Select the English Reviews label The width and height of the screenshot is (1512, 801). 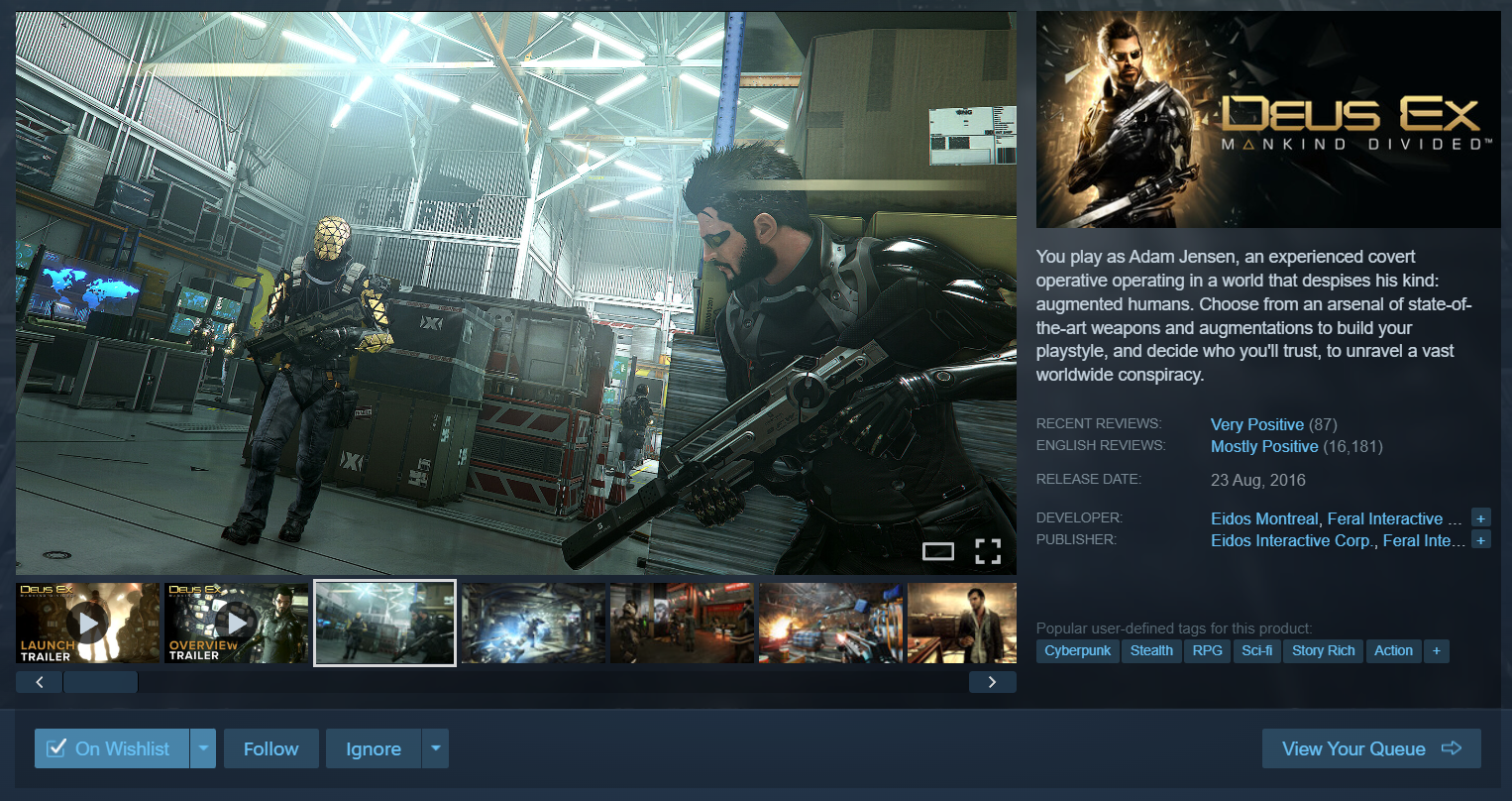[1101, 445]
